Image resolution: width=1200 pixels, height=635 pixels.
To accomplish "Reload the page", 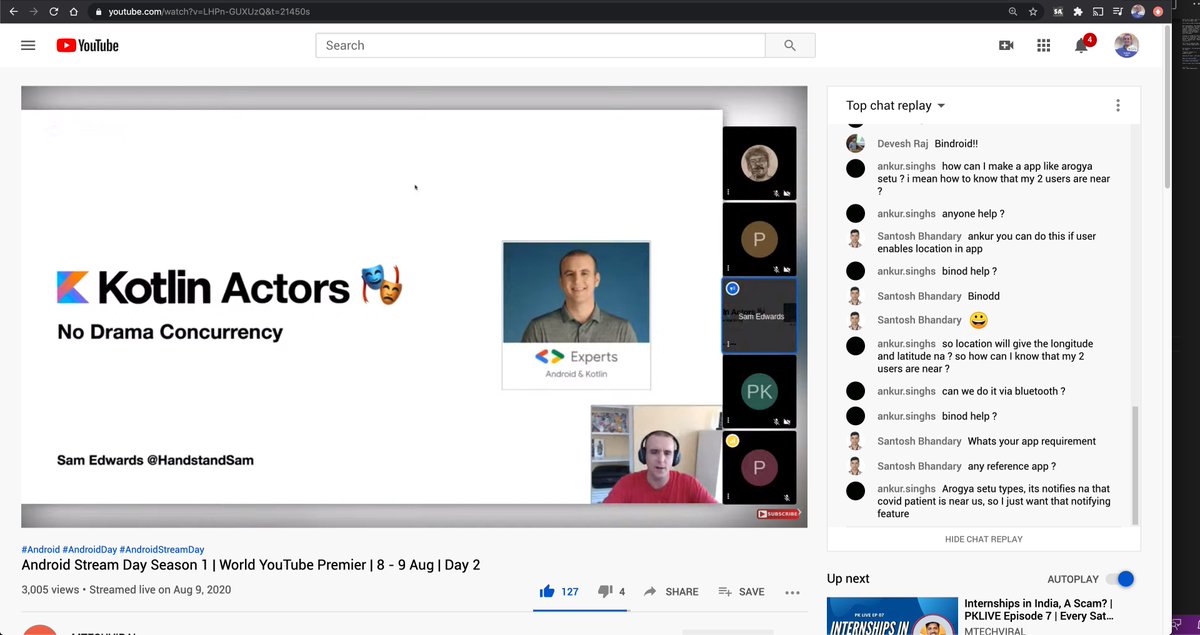I will click(53, 12).
